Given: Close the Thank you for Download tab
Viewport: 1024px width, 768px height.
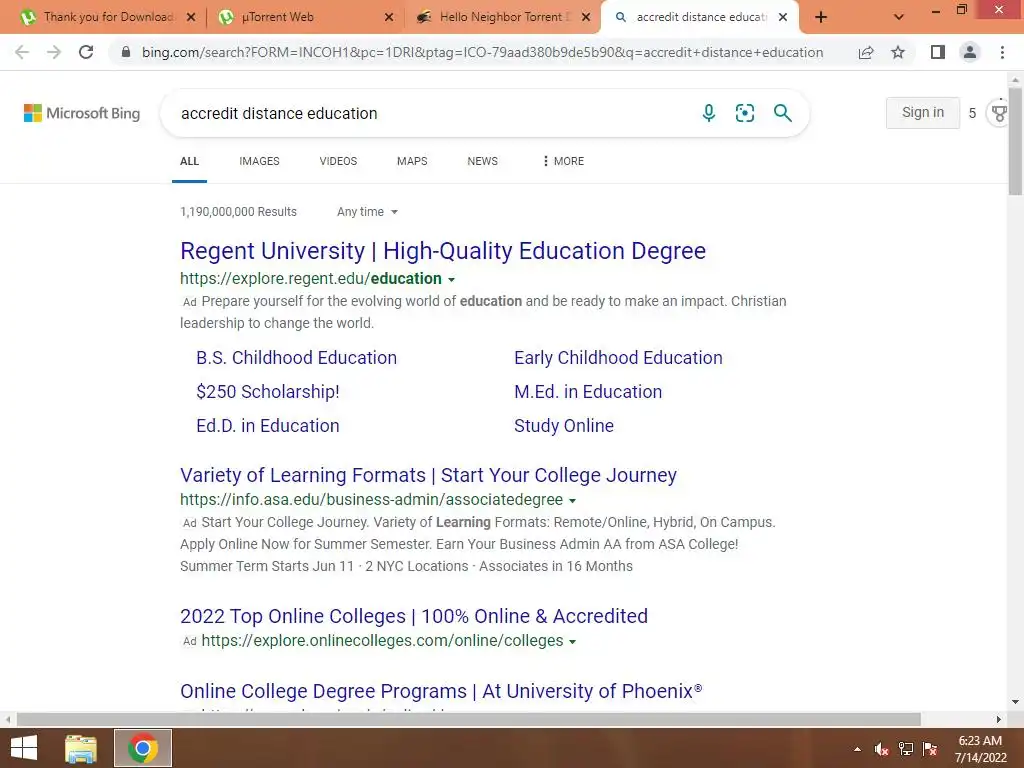Looking at the screenshot, I should pos(191,17).
